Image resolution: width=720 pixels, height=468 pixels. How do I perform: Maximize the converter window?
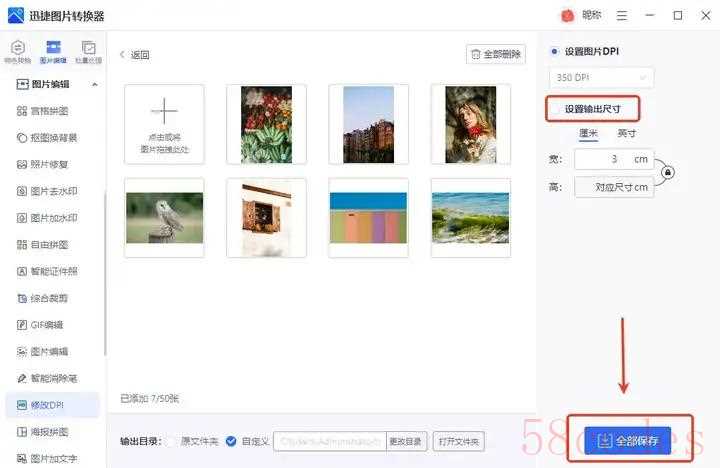coord(678,16)
